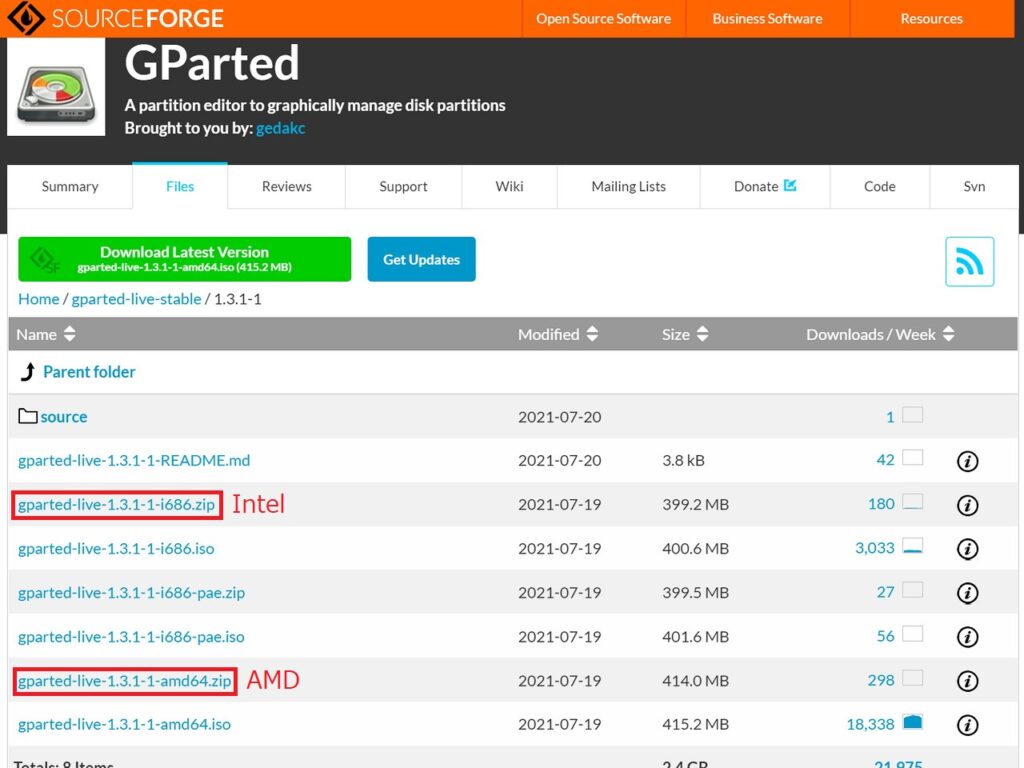Open the Svn tab
Viewport: 1024px width, 768px height.
coord(974,186)
